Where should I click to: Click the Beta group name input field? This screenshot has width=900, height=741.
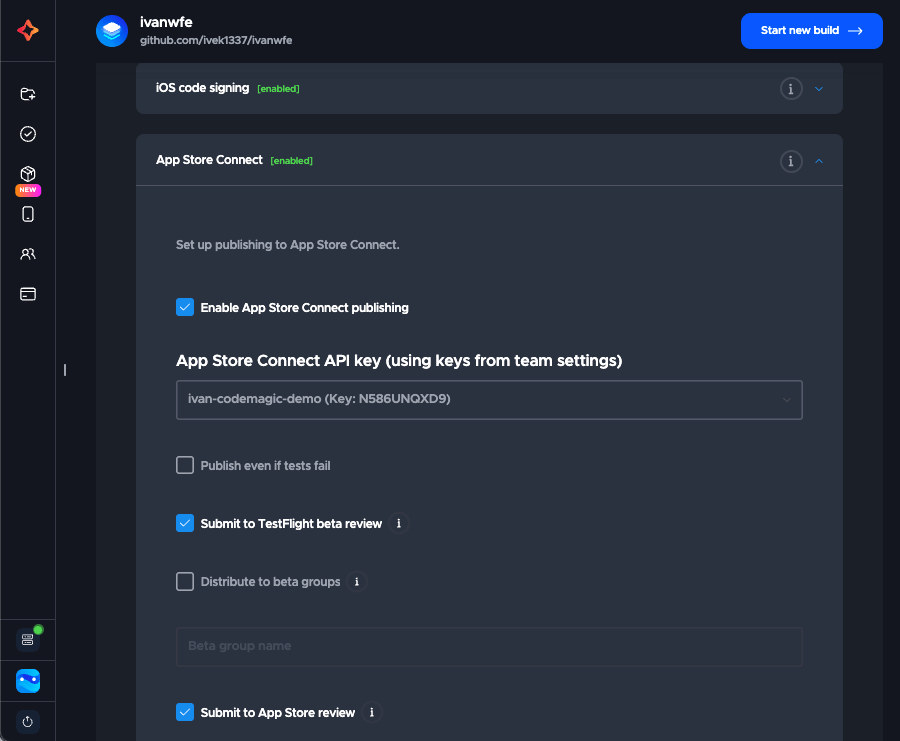pos(489,646)
